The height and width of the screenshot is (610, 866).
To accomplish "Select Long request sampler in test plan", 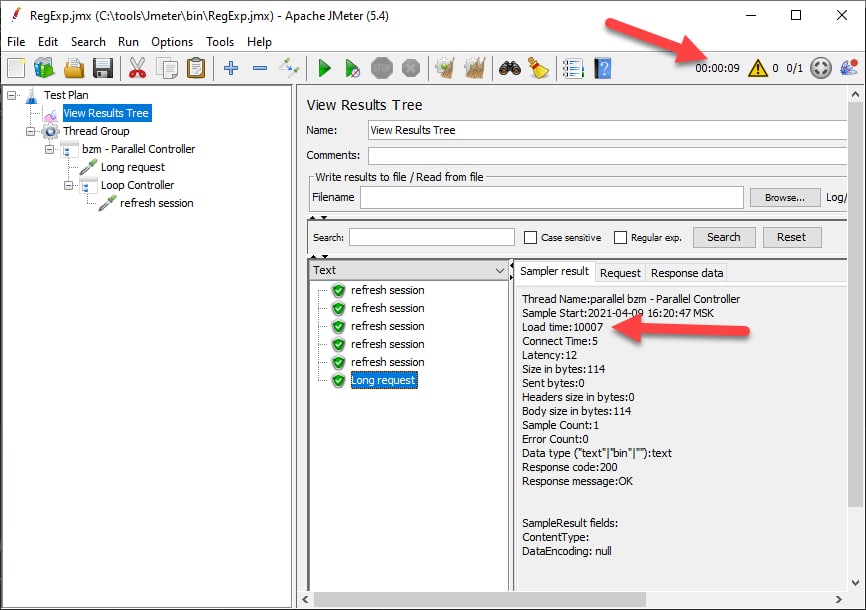I will [x=133, y=167].
